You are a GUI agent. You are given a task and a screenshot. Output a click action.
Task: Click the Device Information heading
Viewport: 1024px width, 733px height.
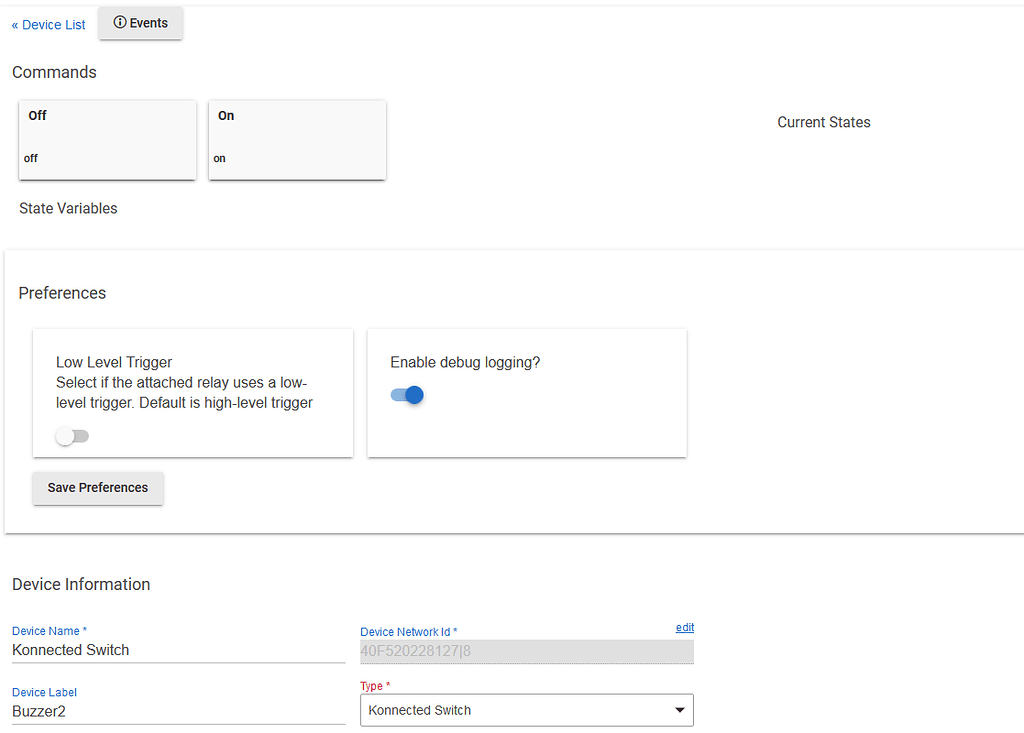point(81,584)
